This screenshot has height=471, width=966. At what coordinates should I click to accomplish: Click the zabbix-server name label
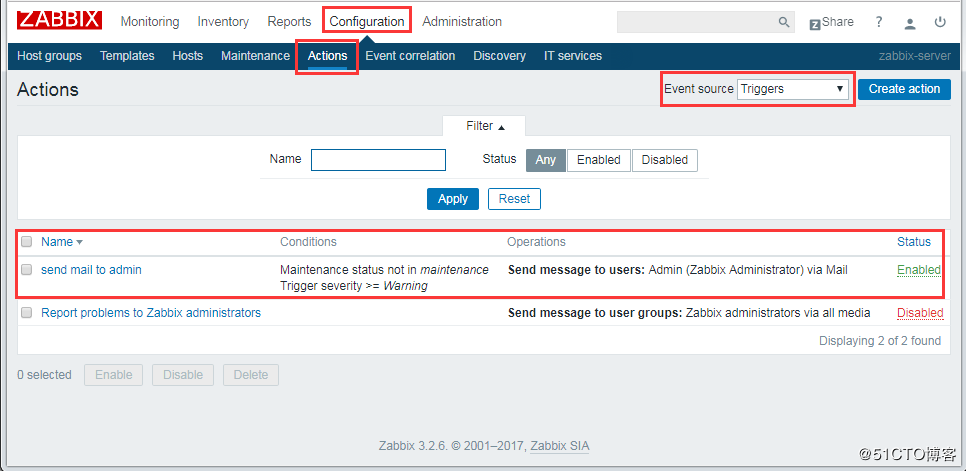tap(915, 56)
